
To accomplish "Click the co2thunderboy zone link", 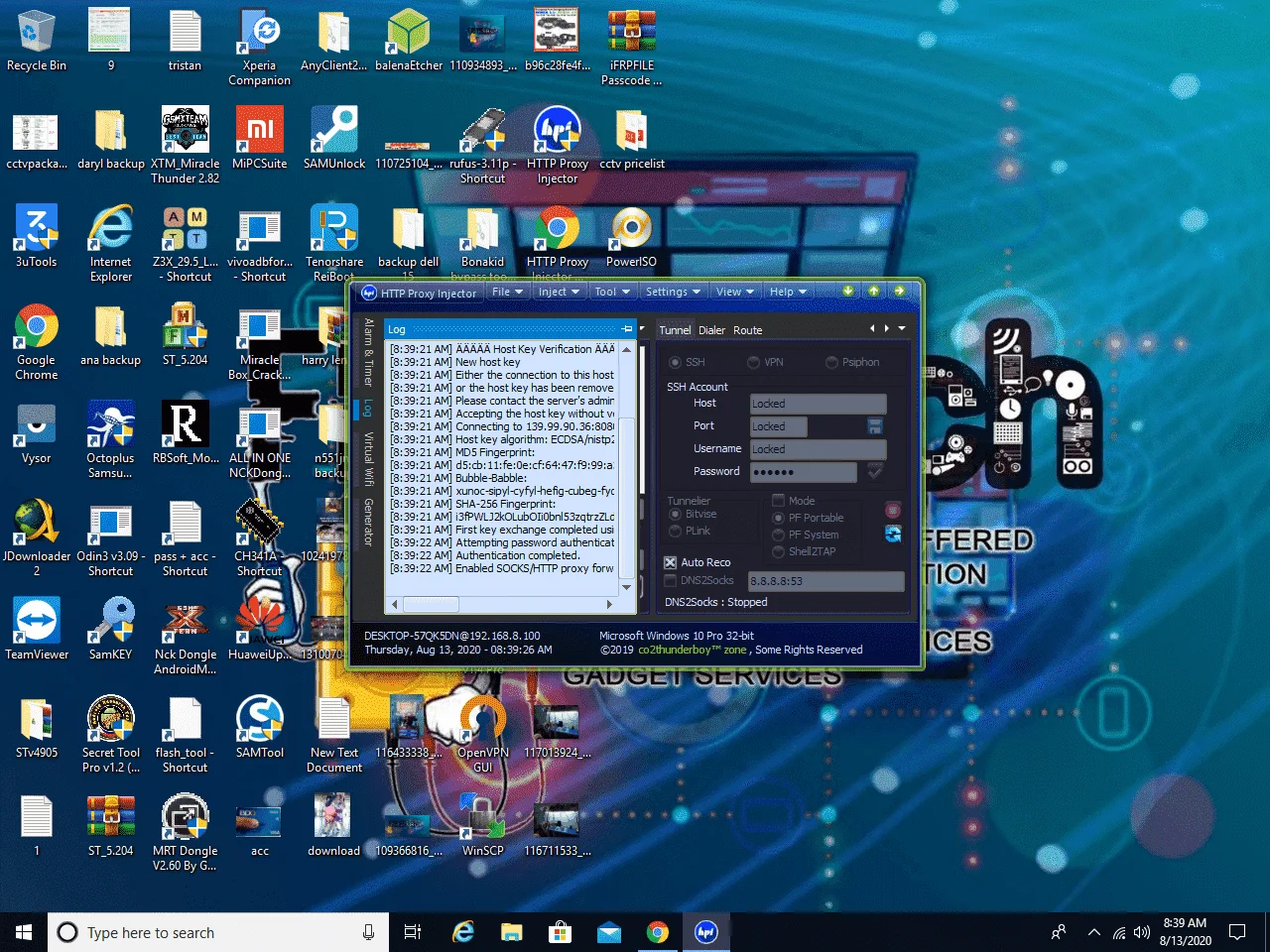I will pos(693,650).
